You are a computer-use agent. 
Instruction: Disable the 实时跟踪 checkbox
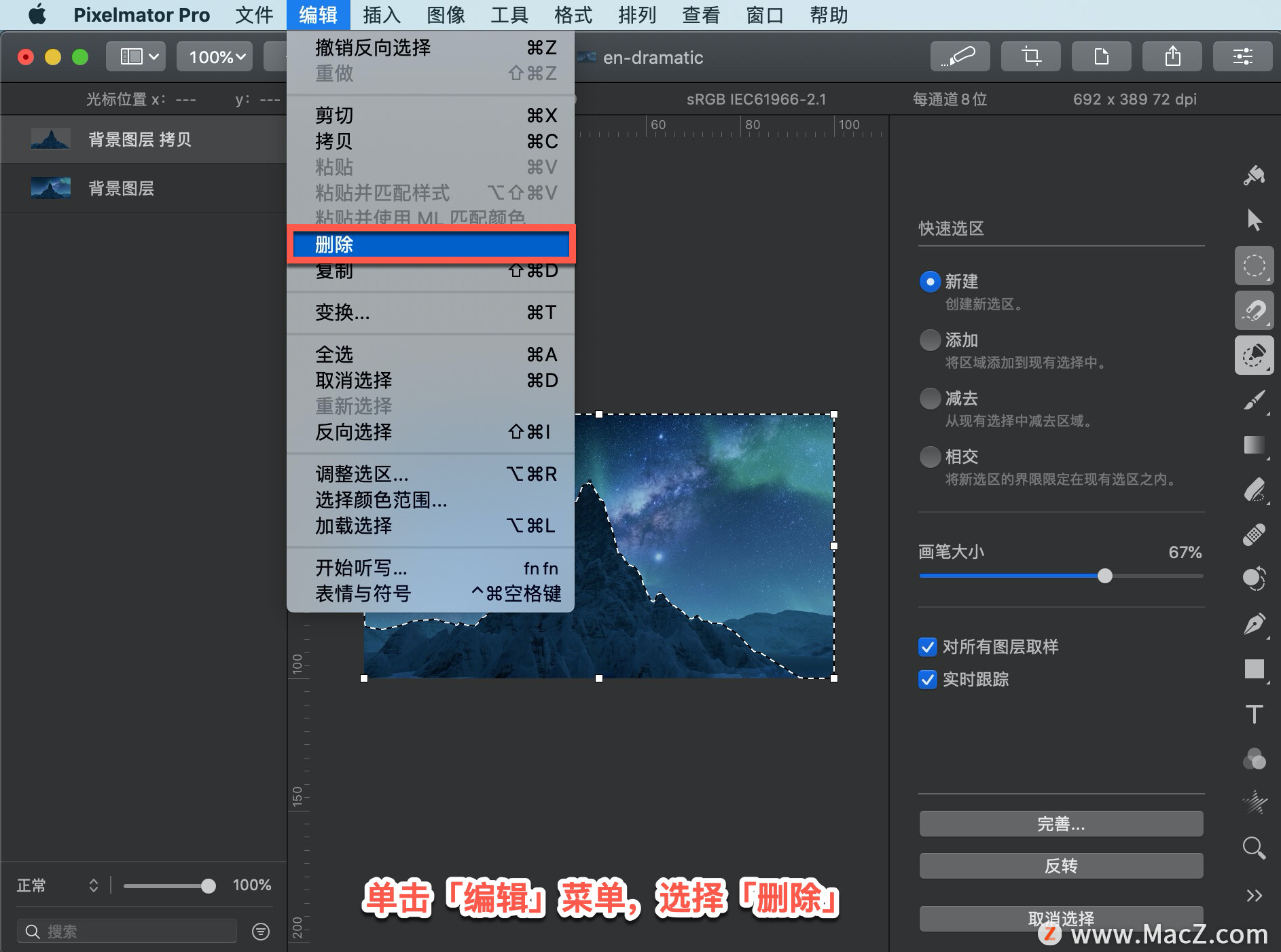coord(927,680)
